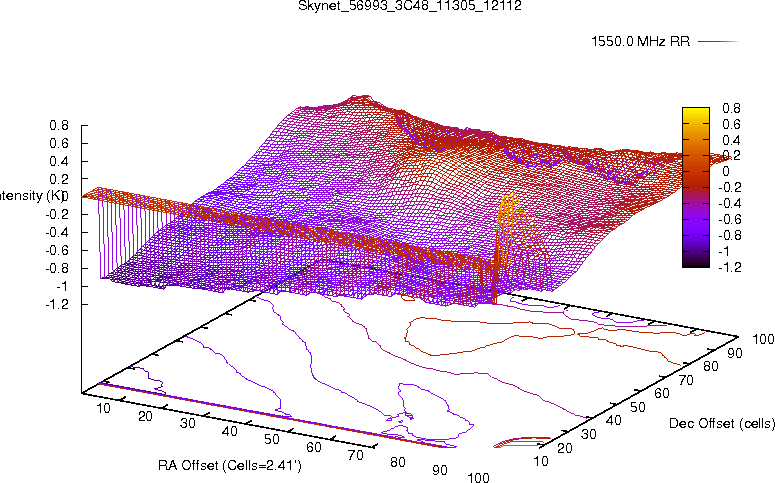Click the -0.8 label on the color bar
Image resolution: width=775 pixels, height=483 pixels.
[730, 235]
